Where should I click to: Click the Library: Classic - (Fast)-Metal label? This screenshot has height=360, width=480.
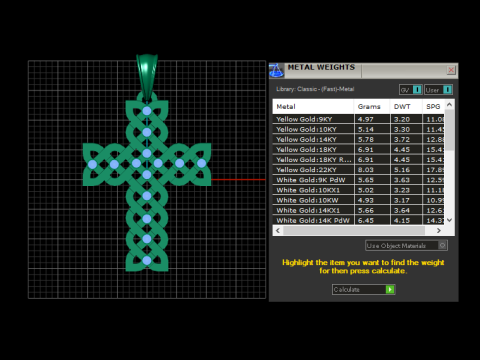(315, 89)
